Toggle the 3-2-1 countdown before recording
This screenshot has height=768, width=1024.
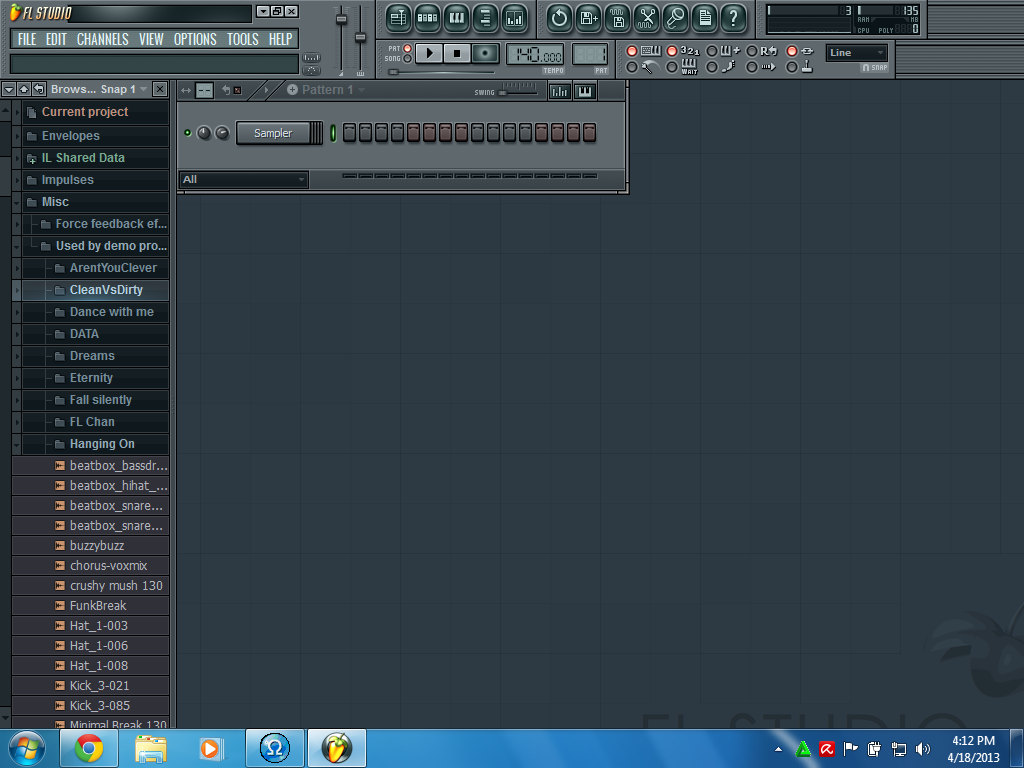pos(671,51)
